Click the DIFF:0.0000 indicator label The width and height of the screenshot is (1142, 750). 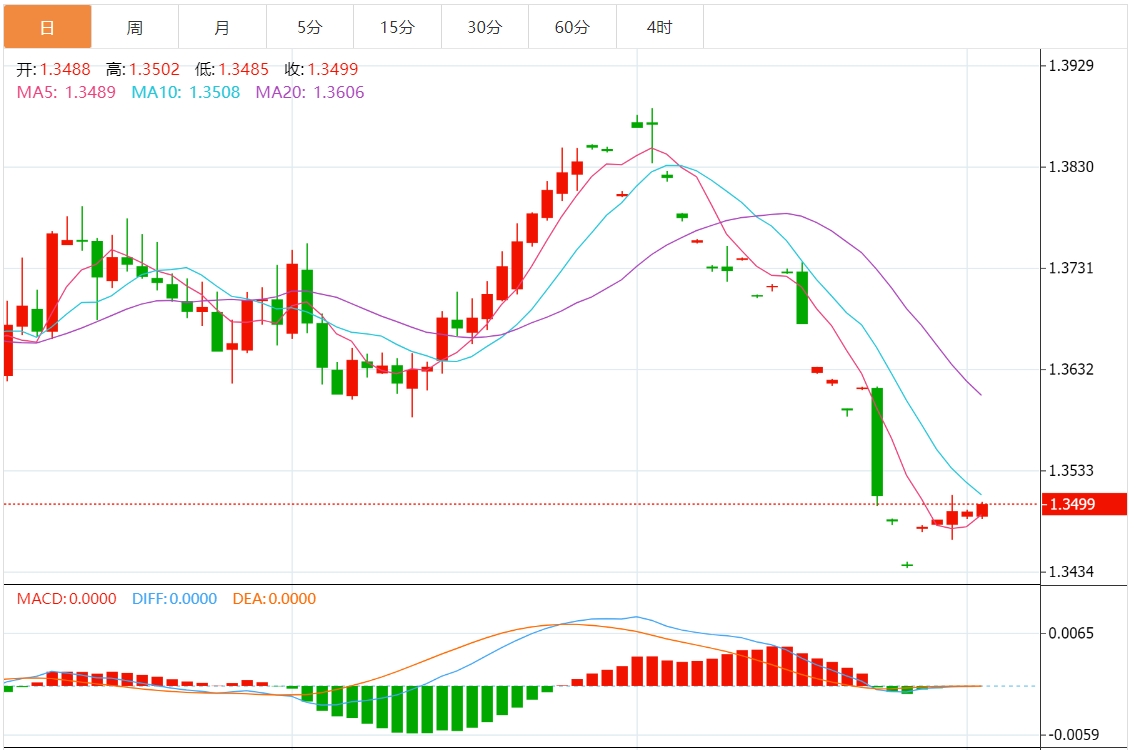tap(175, 599)
